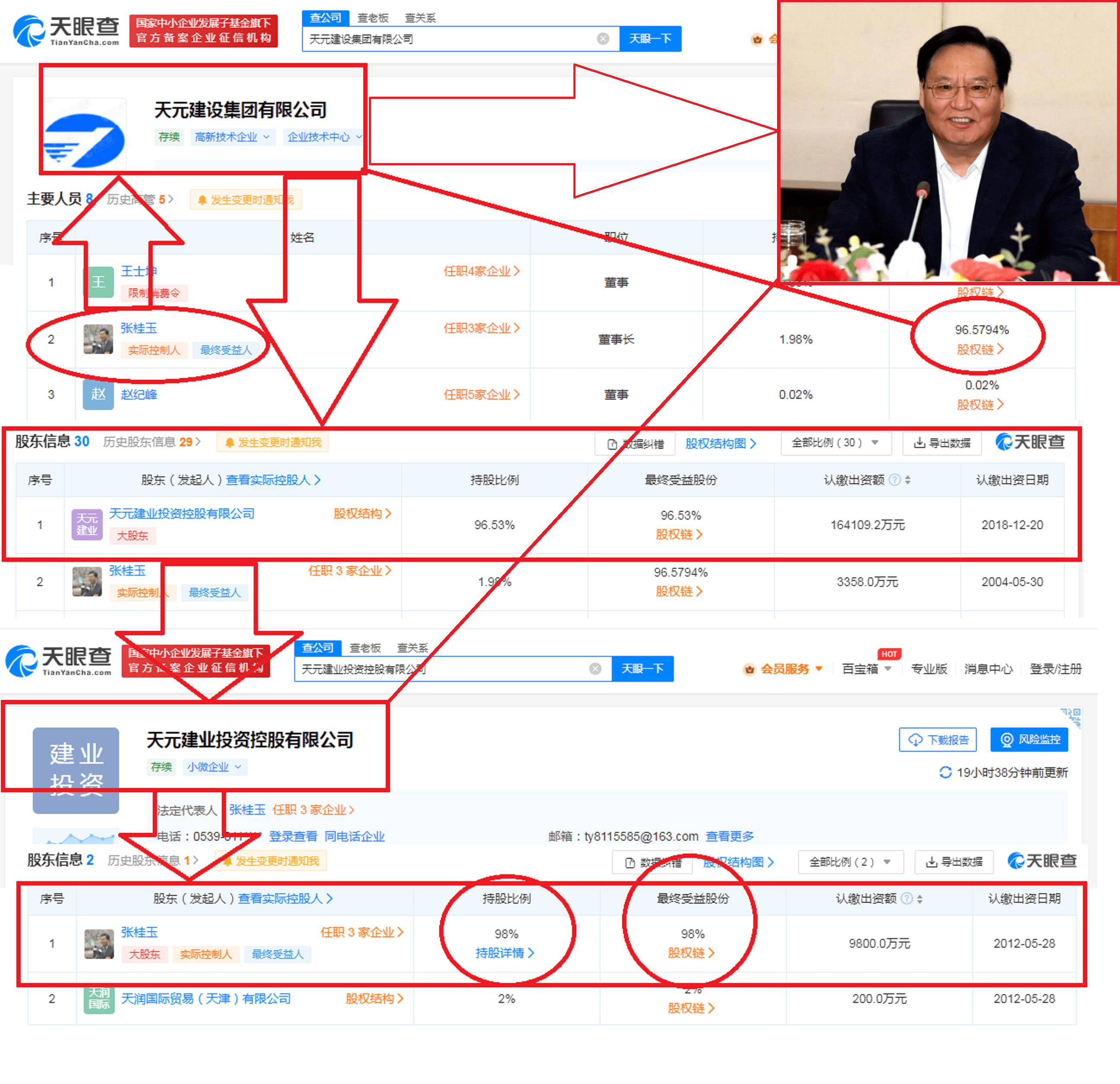This screenshot has height=1084, width=1120.
Task: Click the 赵 avatar icon
Action: coord(98,394)
